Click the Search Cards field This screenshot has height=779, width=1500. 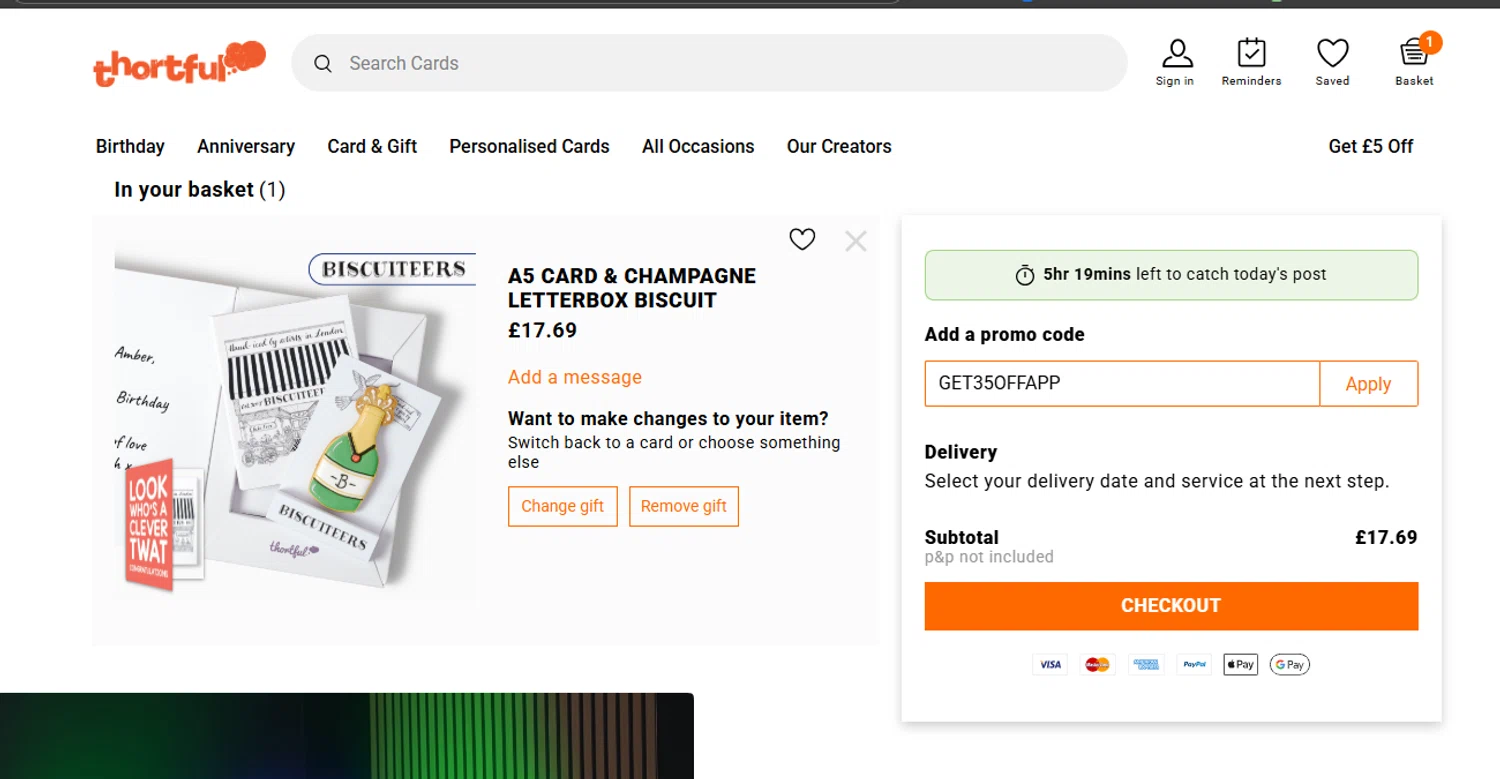pyautogui.click(x=720, y=63)
